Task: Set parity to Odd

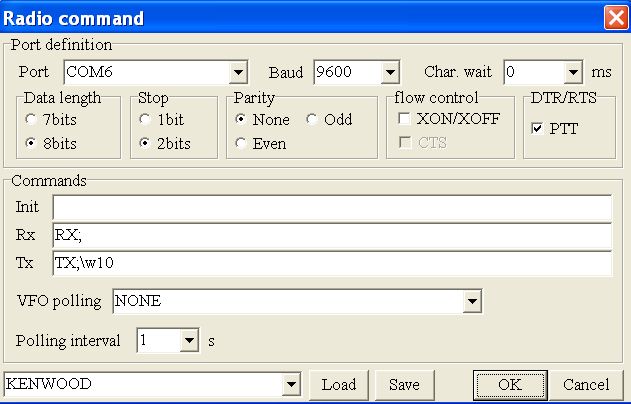Action: [x=312, y=120]
